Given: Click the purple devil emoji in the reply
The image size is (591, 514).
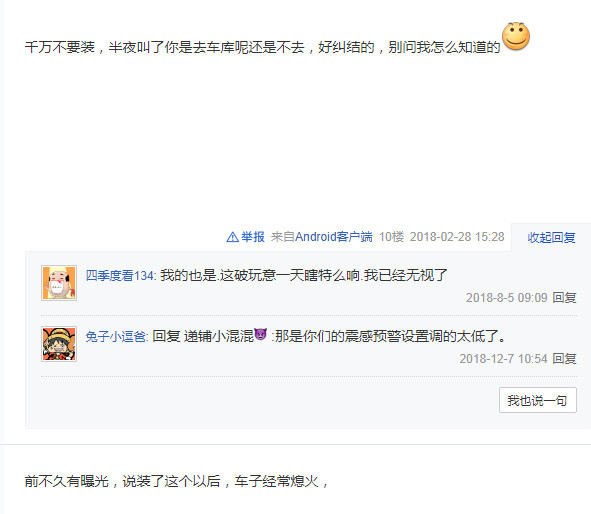Looking at the screenshot, I should pyautogui.click(x=260, y=334).
